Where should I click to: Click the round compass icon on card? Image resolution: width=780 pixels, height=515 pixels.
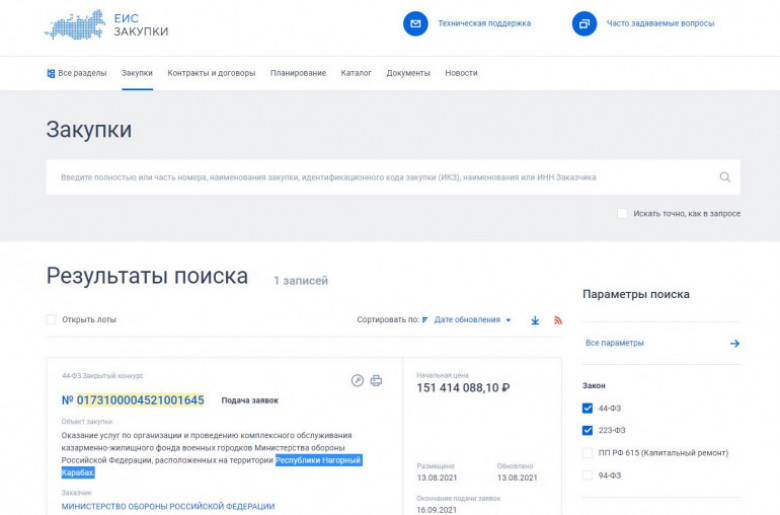[358, 380]
